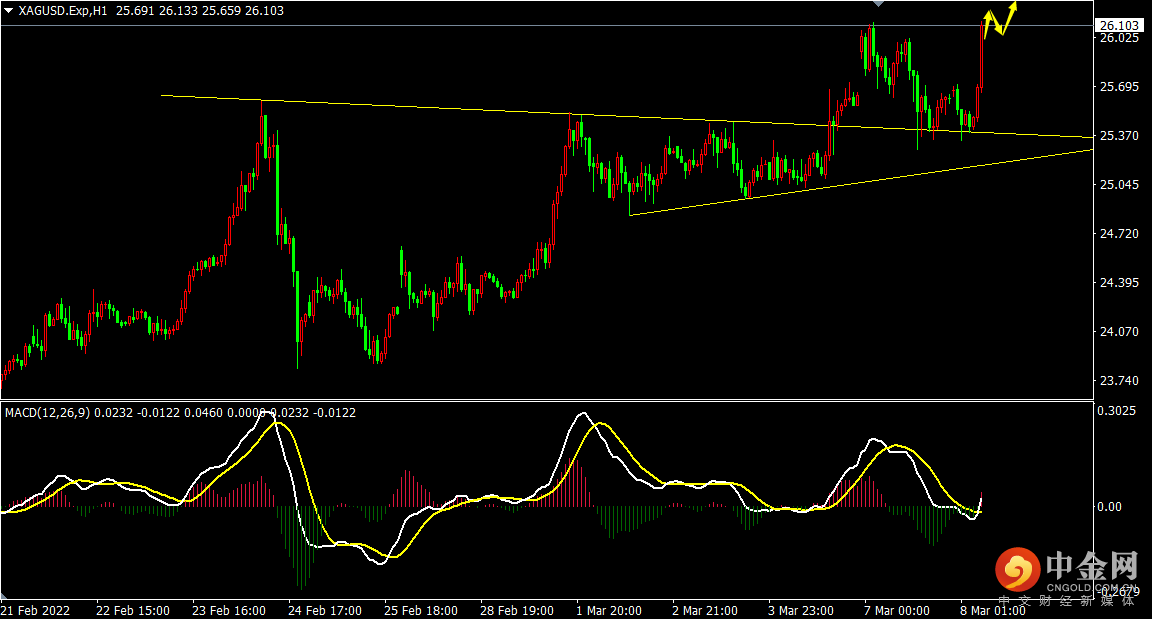The image size is (1152, 619).
Task: Click the 2 Mar 21:00 time label
Action: point(705,611)
